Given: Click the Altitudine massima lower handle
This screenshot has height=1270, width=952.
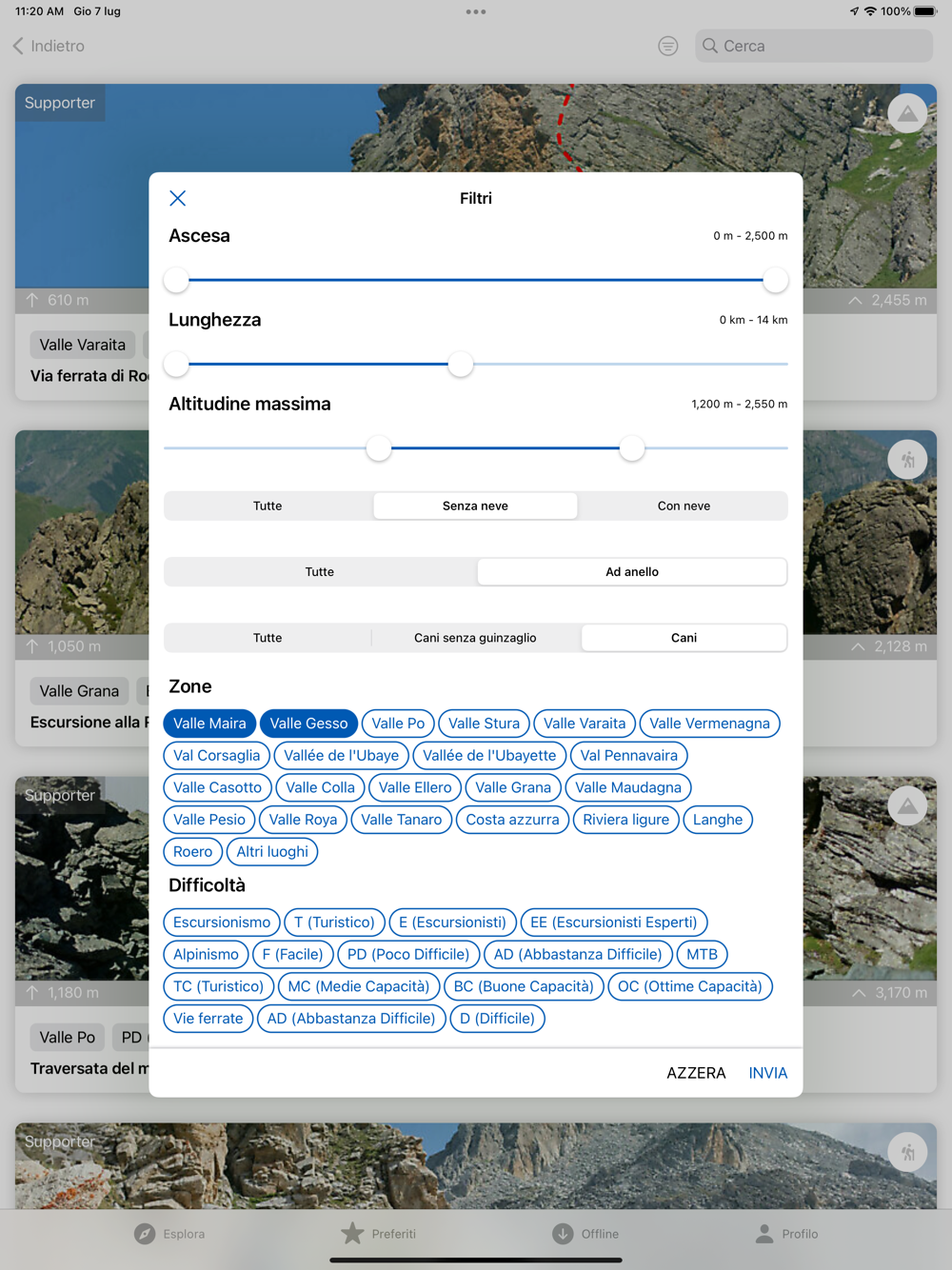Looking at the screenshot, I should click(379, 448).
